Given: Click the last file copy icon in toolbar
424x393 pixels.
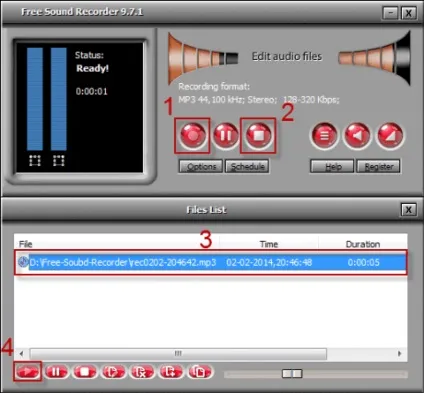Looking at the screenshot, I should (x=199, y=371).
